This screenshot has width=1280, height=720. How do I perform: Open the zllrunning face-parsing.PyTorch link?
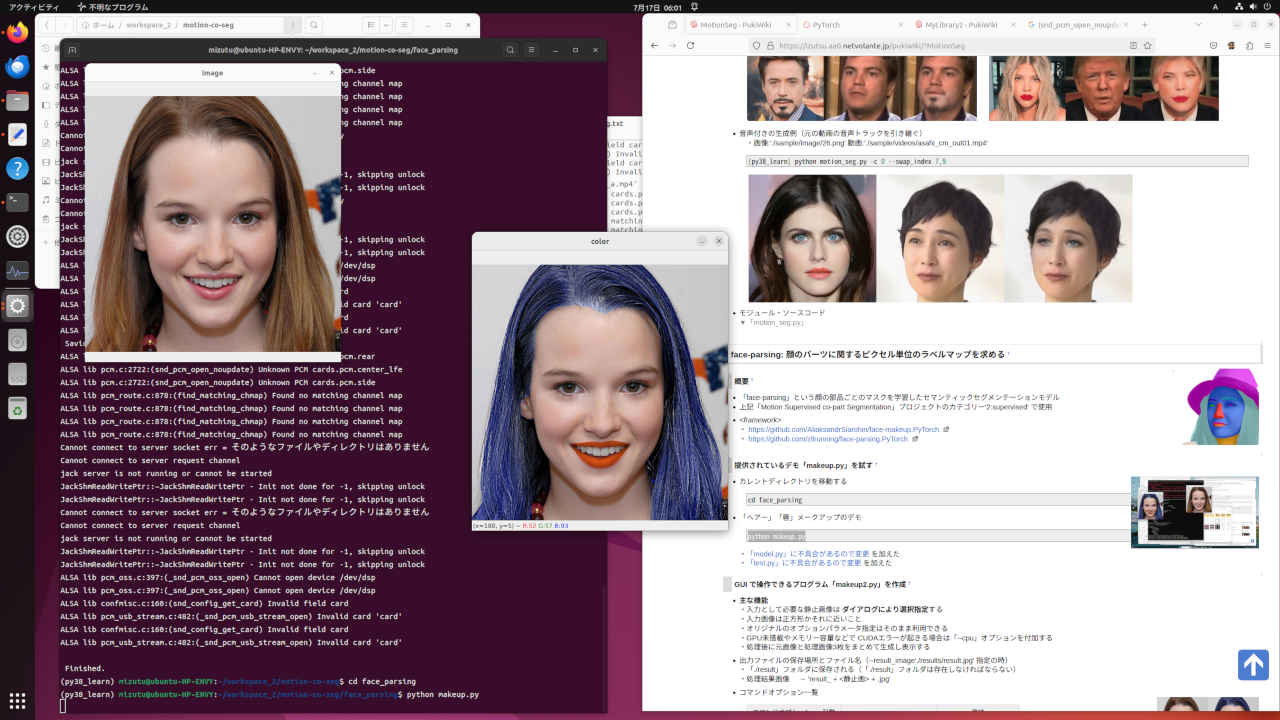pyautogui.click(x=827, y=439)
